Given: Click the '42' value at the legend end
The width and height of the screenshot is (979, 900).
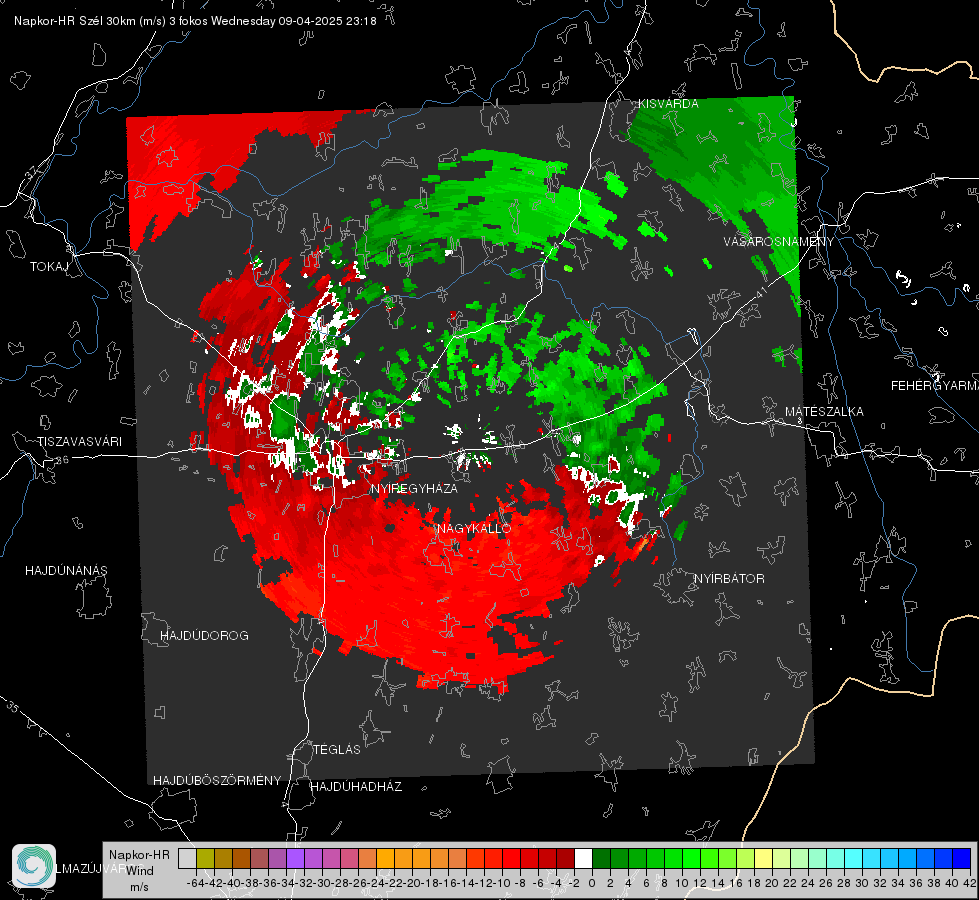Looking at the screenshot, I should [969, 883].
